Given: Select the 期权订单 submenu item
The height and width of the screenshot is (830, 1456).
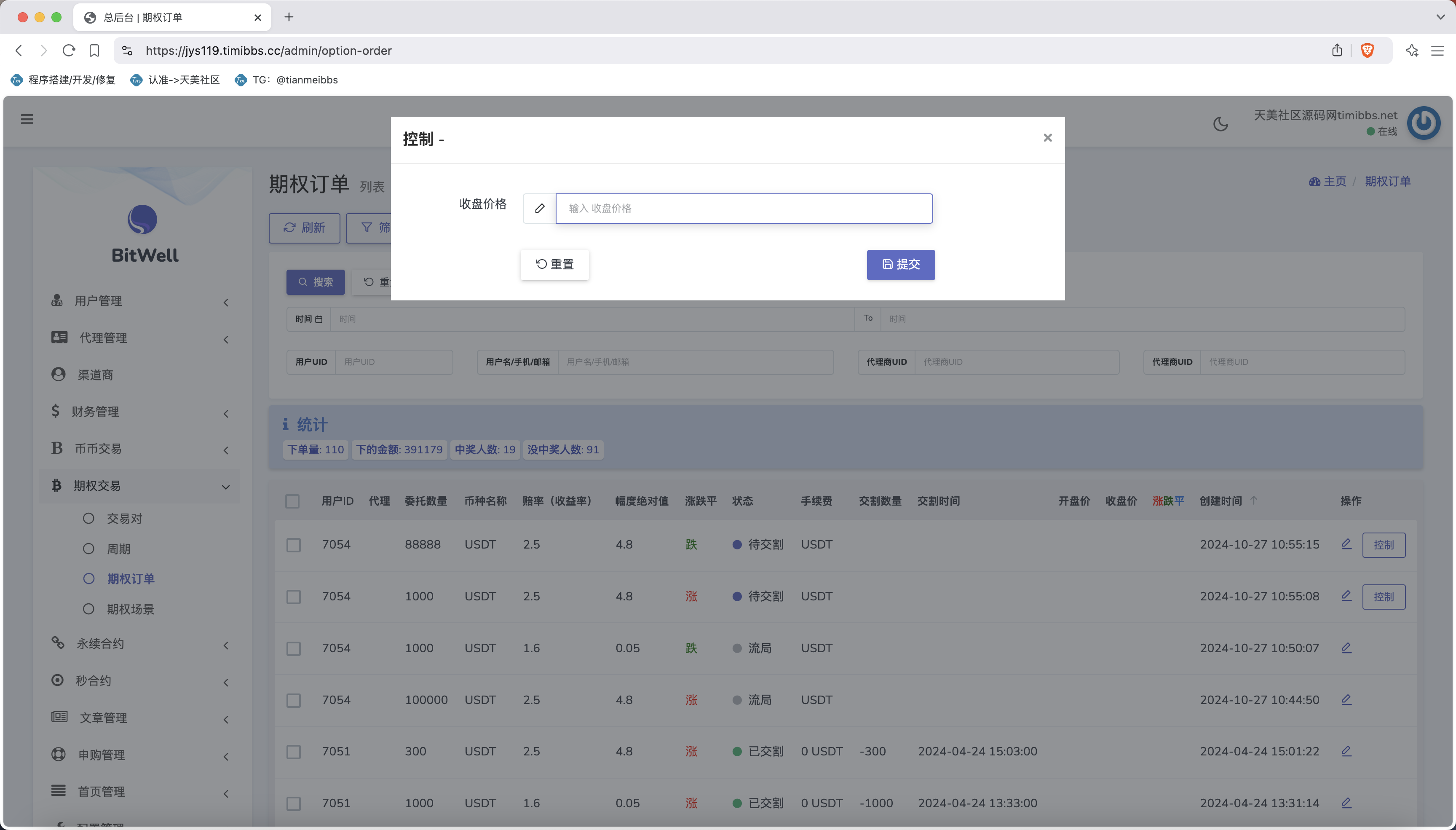Looking at the screenshot, I should [131, 579].
